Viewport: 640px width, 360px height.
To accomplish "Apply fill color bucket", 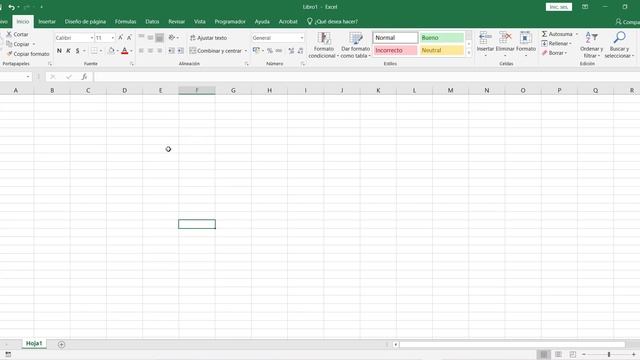I will coord(111,51).
